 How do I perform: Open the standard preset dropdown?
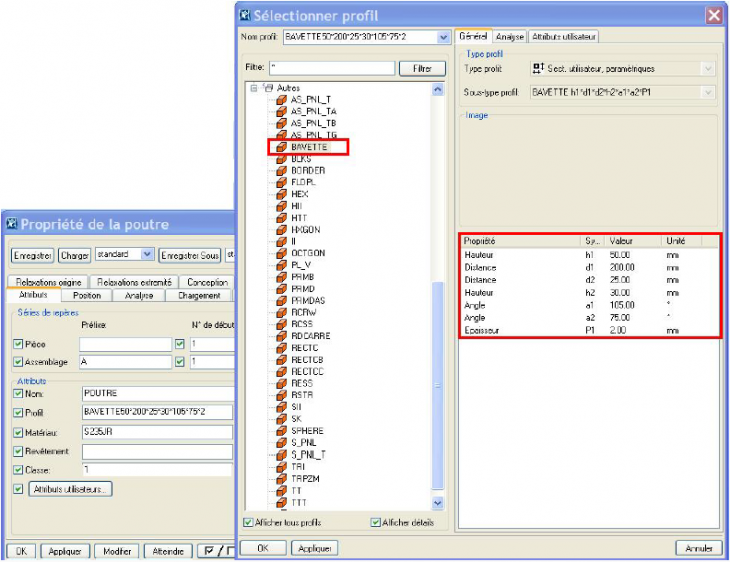coord(148,255)
